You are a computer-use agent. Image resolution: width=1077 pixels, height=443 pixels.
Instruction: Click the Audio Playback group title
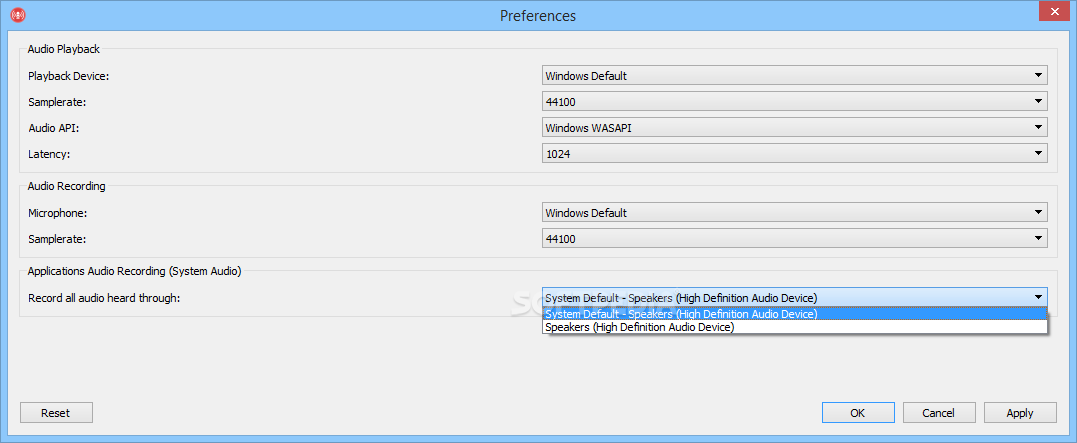[x=64, y=49]
